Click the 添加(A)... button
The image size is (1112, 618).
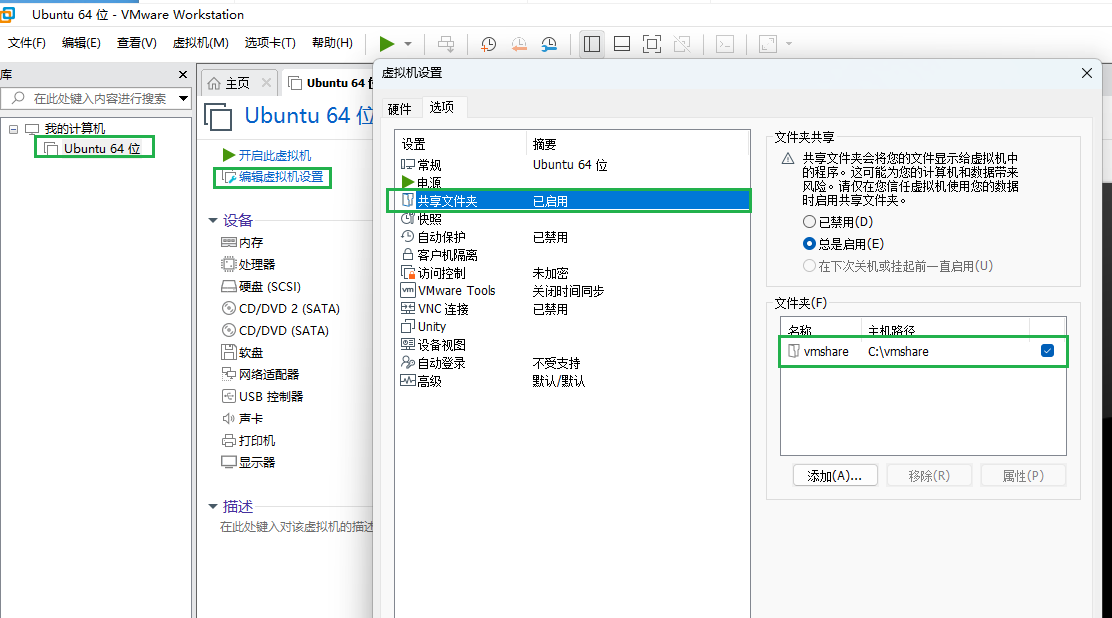(835, 476)
